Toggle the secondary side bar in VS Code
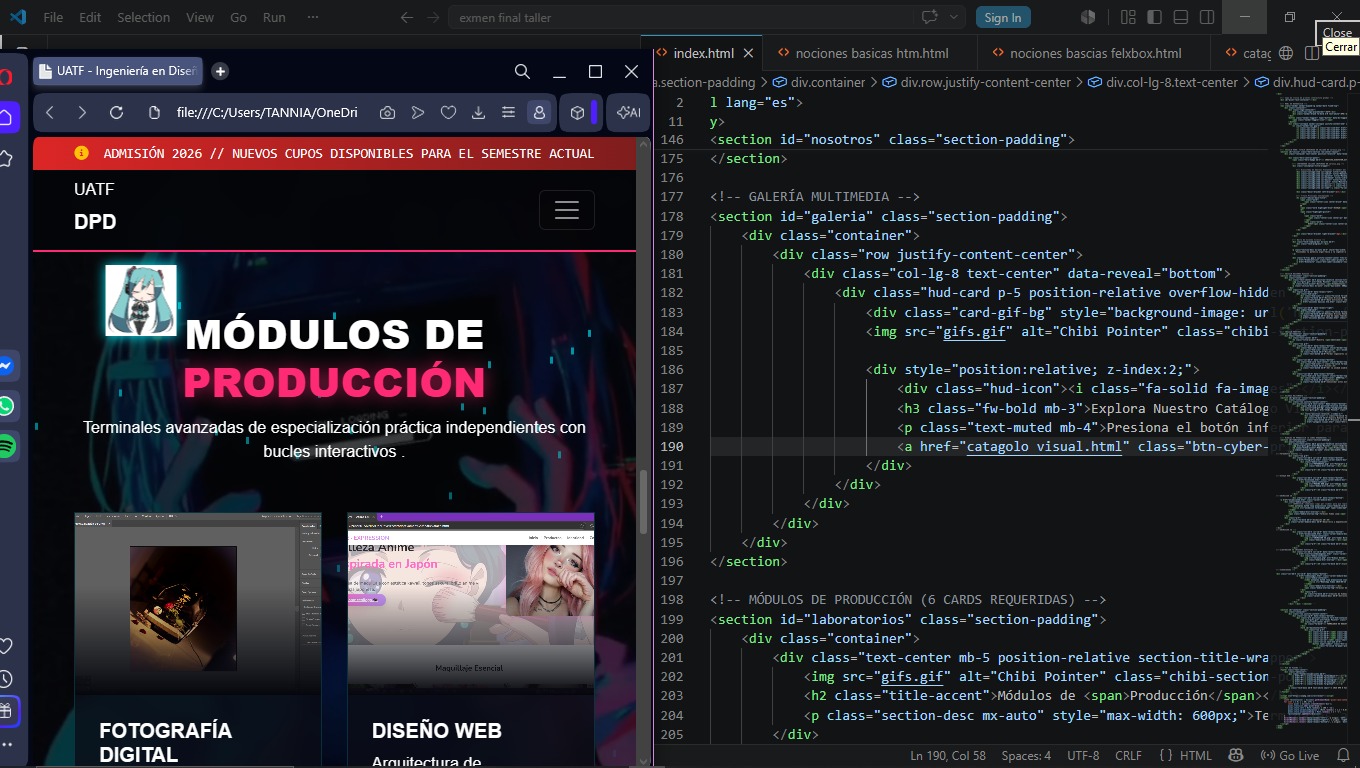The height and width of the screenshot is (768, 1360). [x=1207, y=17]
